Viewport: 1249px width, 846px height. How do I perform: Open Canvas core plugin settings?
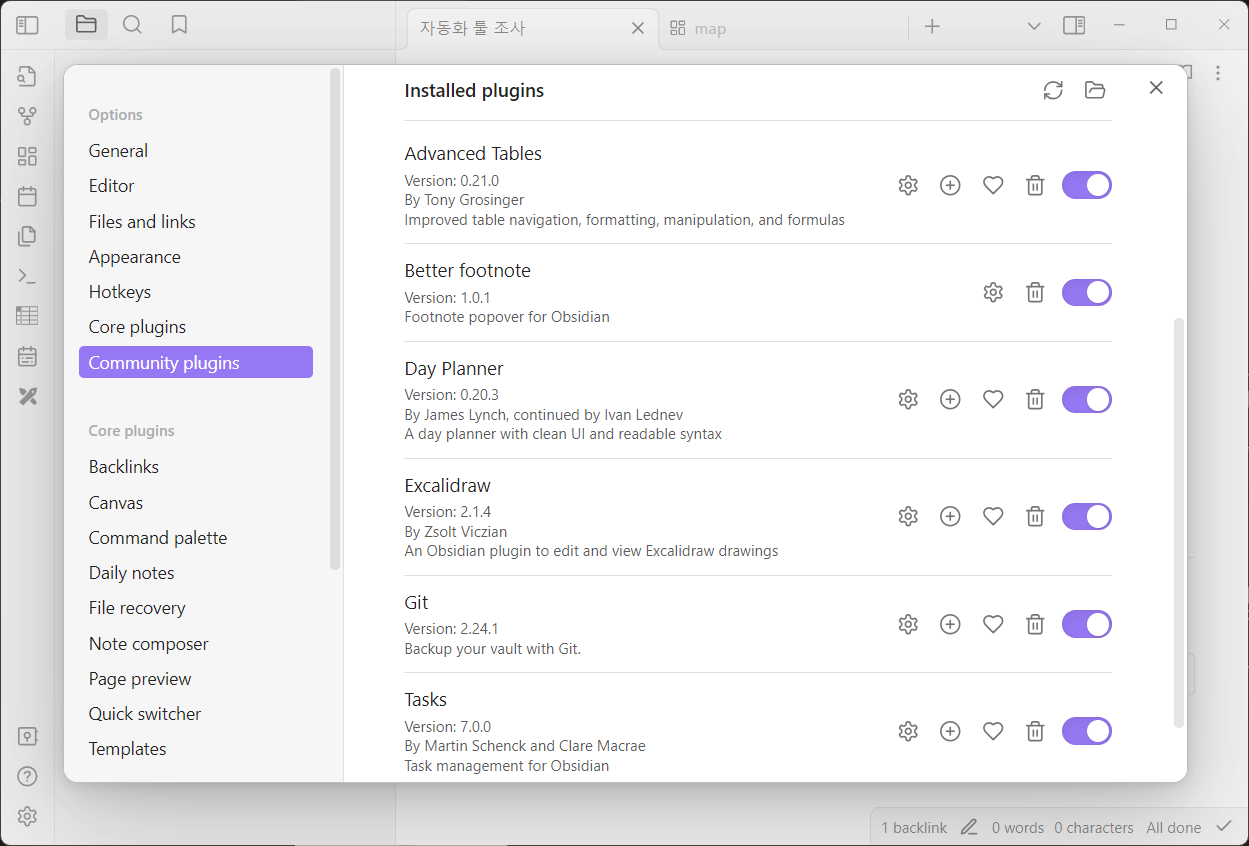(x=196, y=503)
